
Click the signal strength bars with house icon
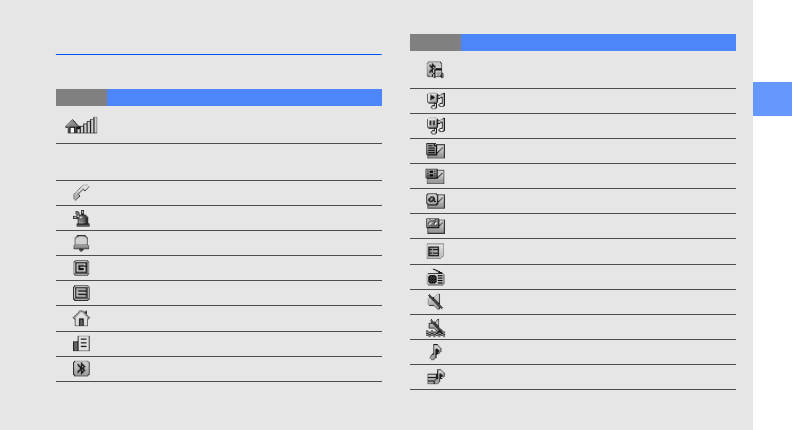click(81, 125)
